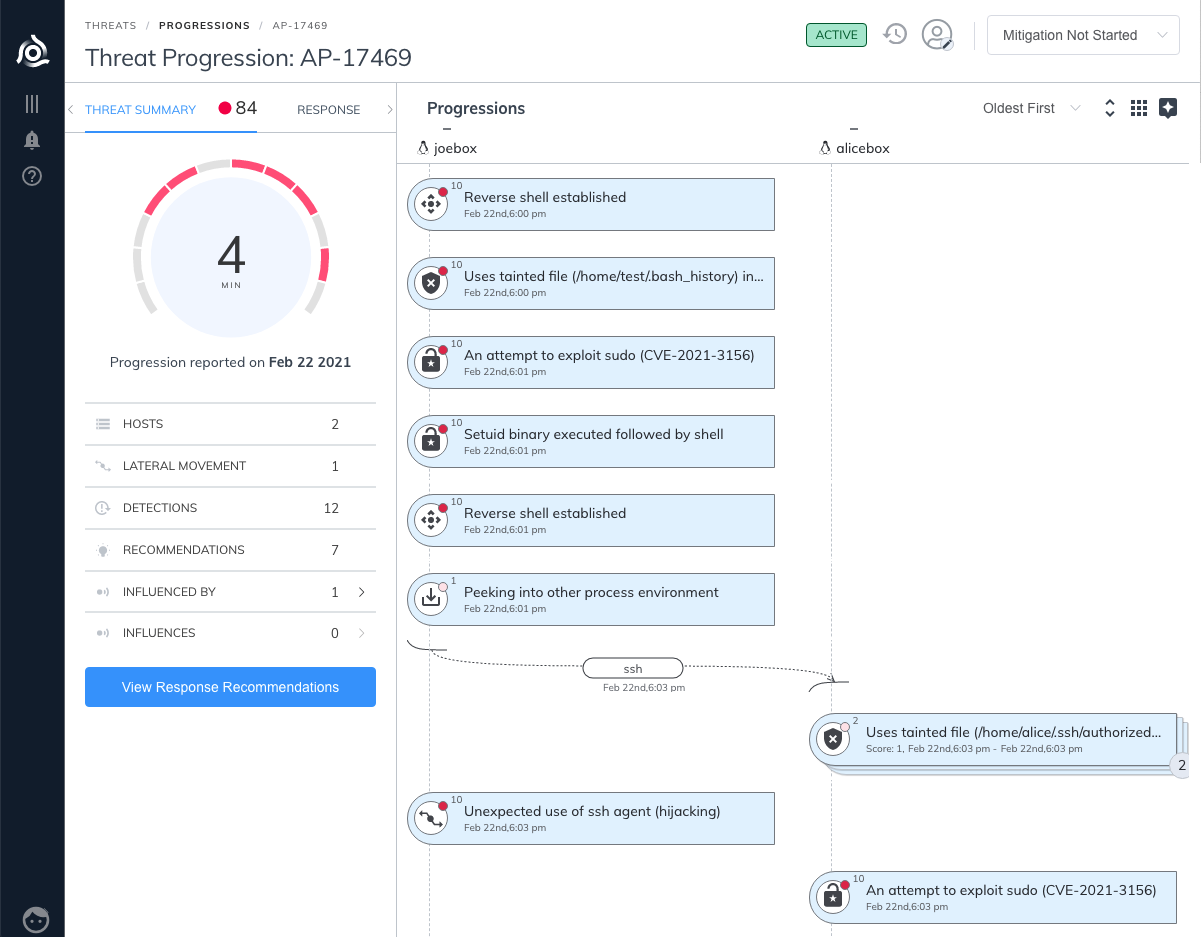Image resolution: width=1201 pixels, height=937 pixels.
Task: Open user avatar at sidebar bottom
Action: [35, 919]
